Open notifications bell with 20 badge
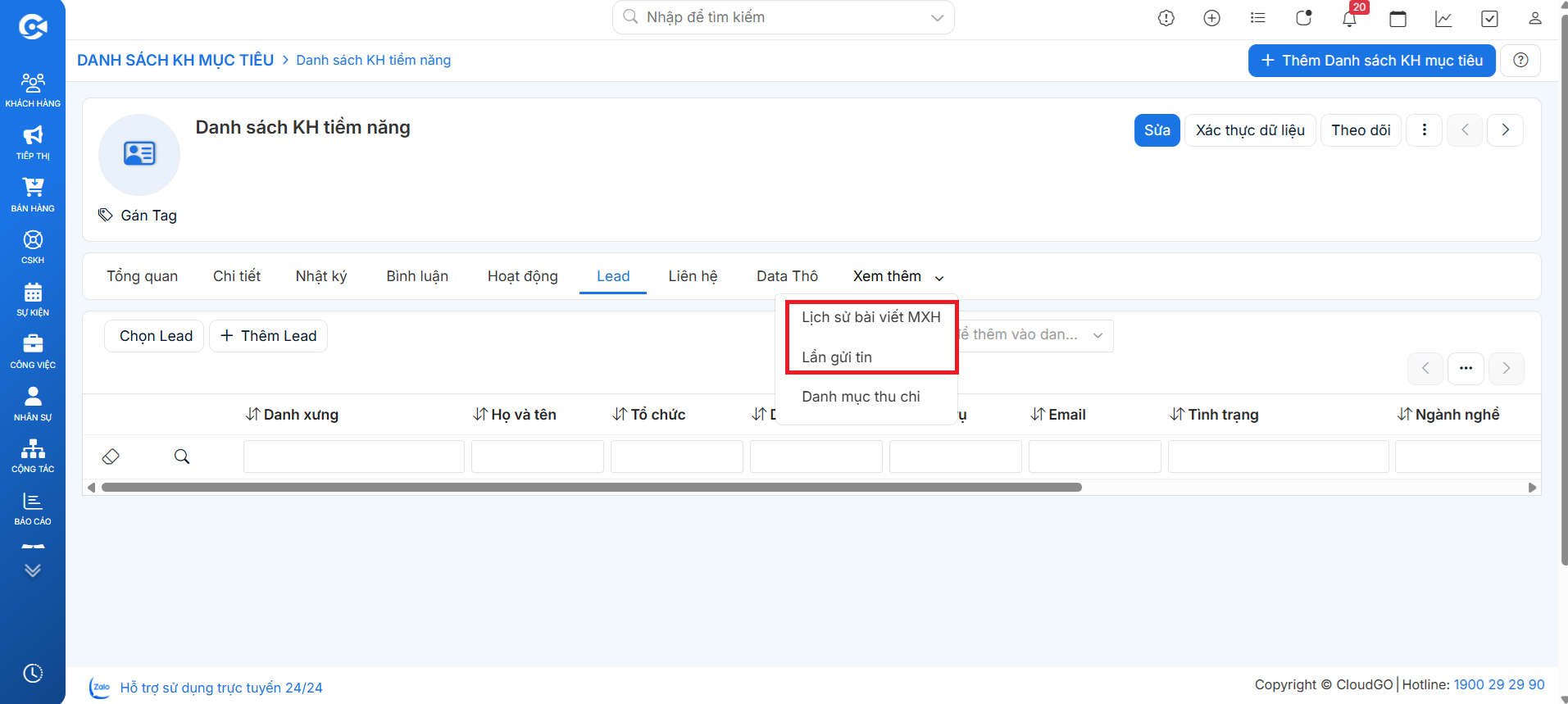Image resolution: width=1568 pixels, height=704 pixels. pyautogui.click(x=1350, y=18)
